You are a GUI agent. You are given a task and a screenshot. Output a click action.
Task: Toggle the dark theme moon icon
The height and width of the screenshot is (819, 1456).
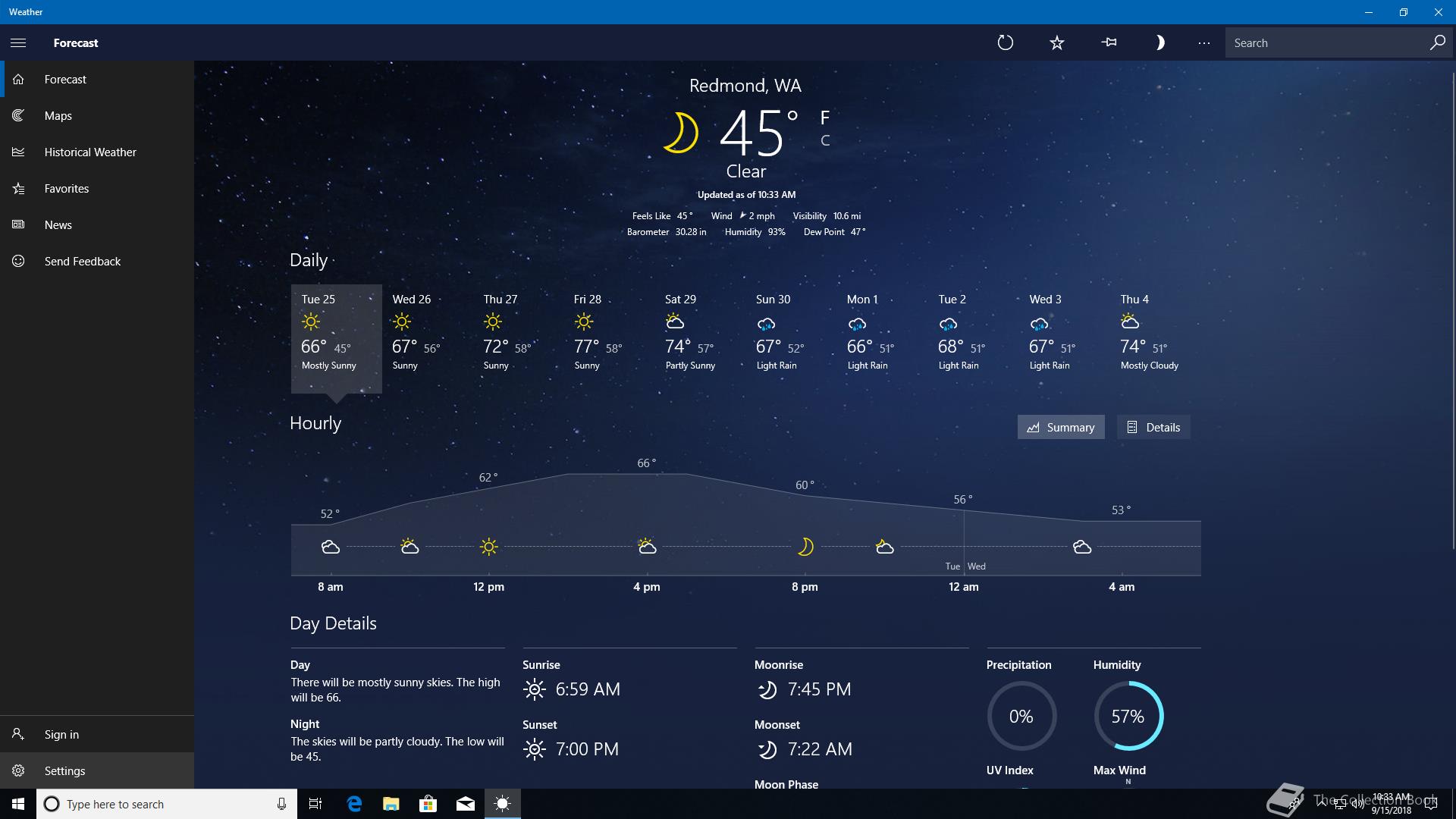[x=1159, y=42]
